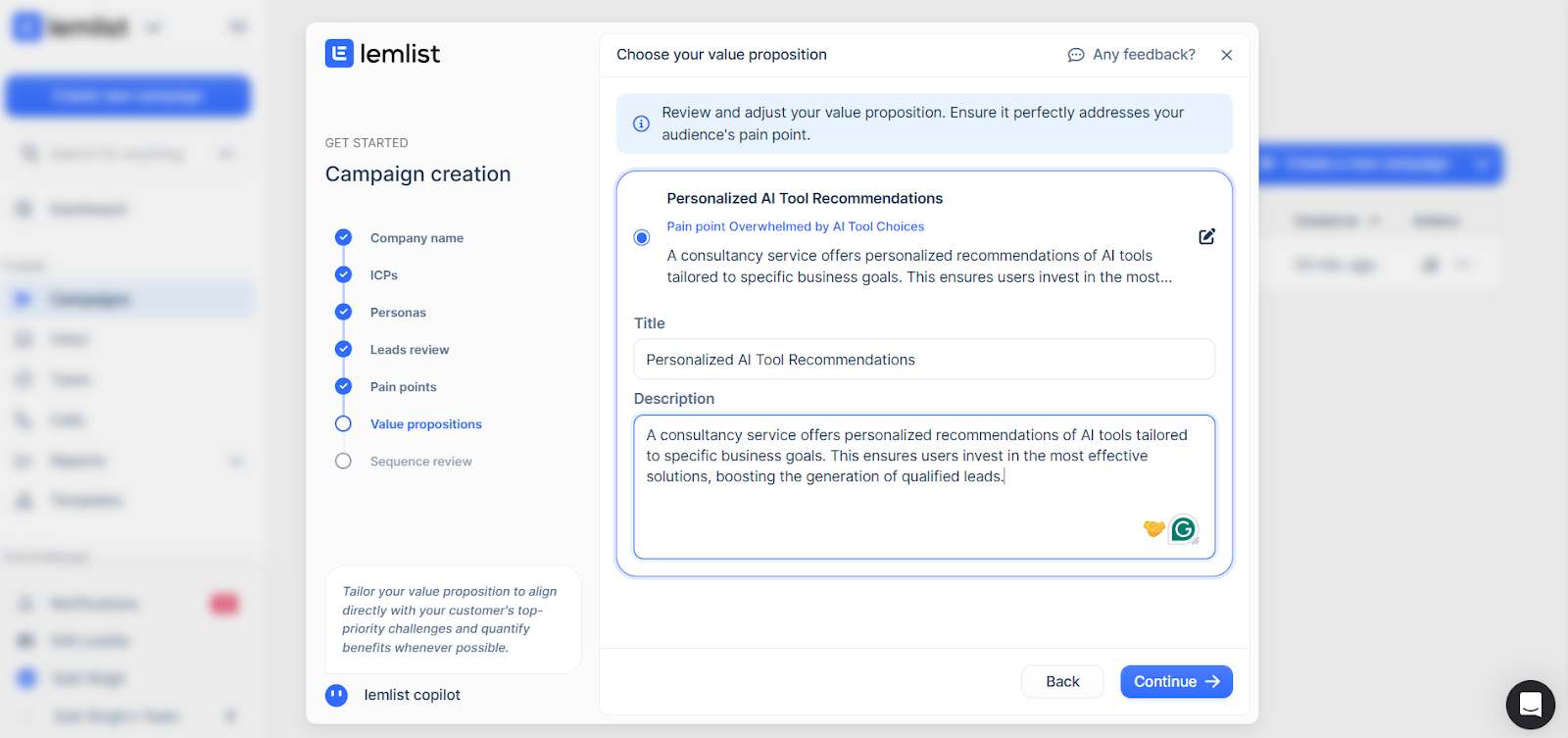Click the blurred blue button in the background sidebar
Viewport: 1568px width, 738px height.
pos(128,96)
